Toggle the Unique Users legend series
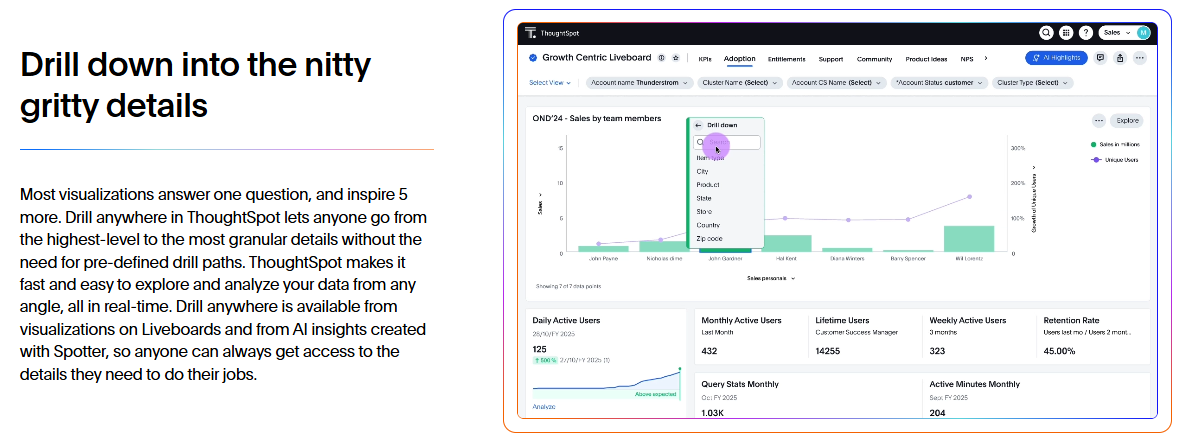 [x=1116, y=159]
